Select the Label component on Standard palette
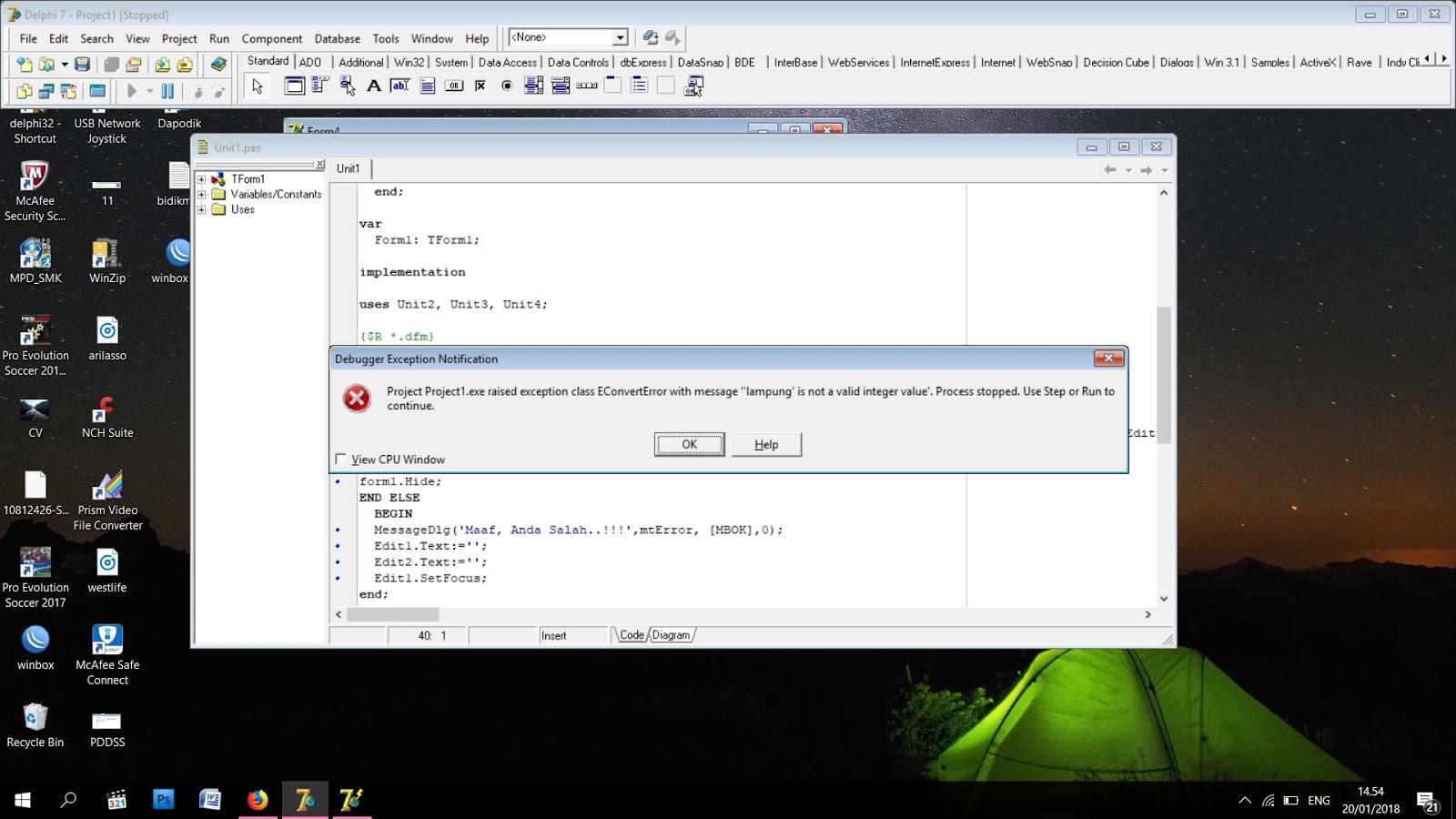Screen dimensions: 1456x819 pyautogui.click(x=375, y=86)
